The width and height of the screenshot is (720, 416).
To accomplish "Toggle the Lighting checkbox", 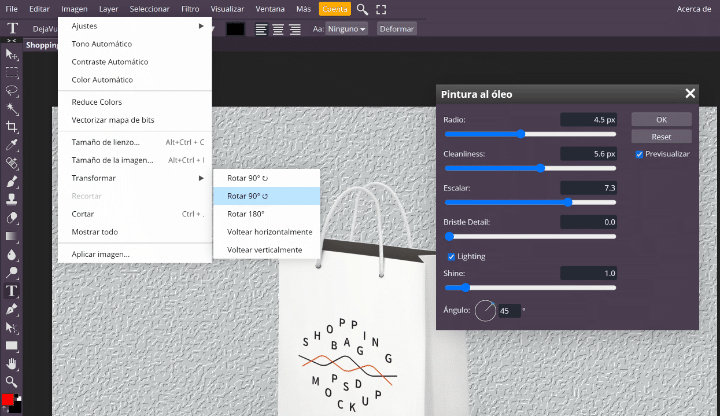I will [x=451, y=257].
